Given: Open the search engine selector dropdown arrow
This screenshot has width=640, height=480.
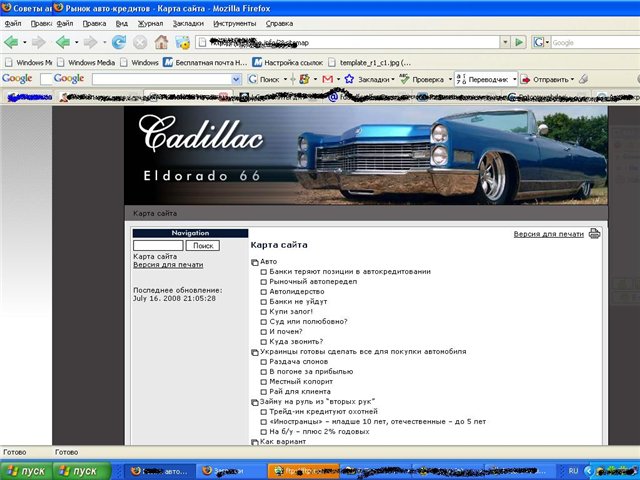Looking at the screenshot, I should tap(547, 42).
